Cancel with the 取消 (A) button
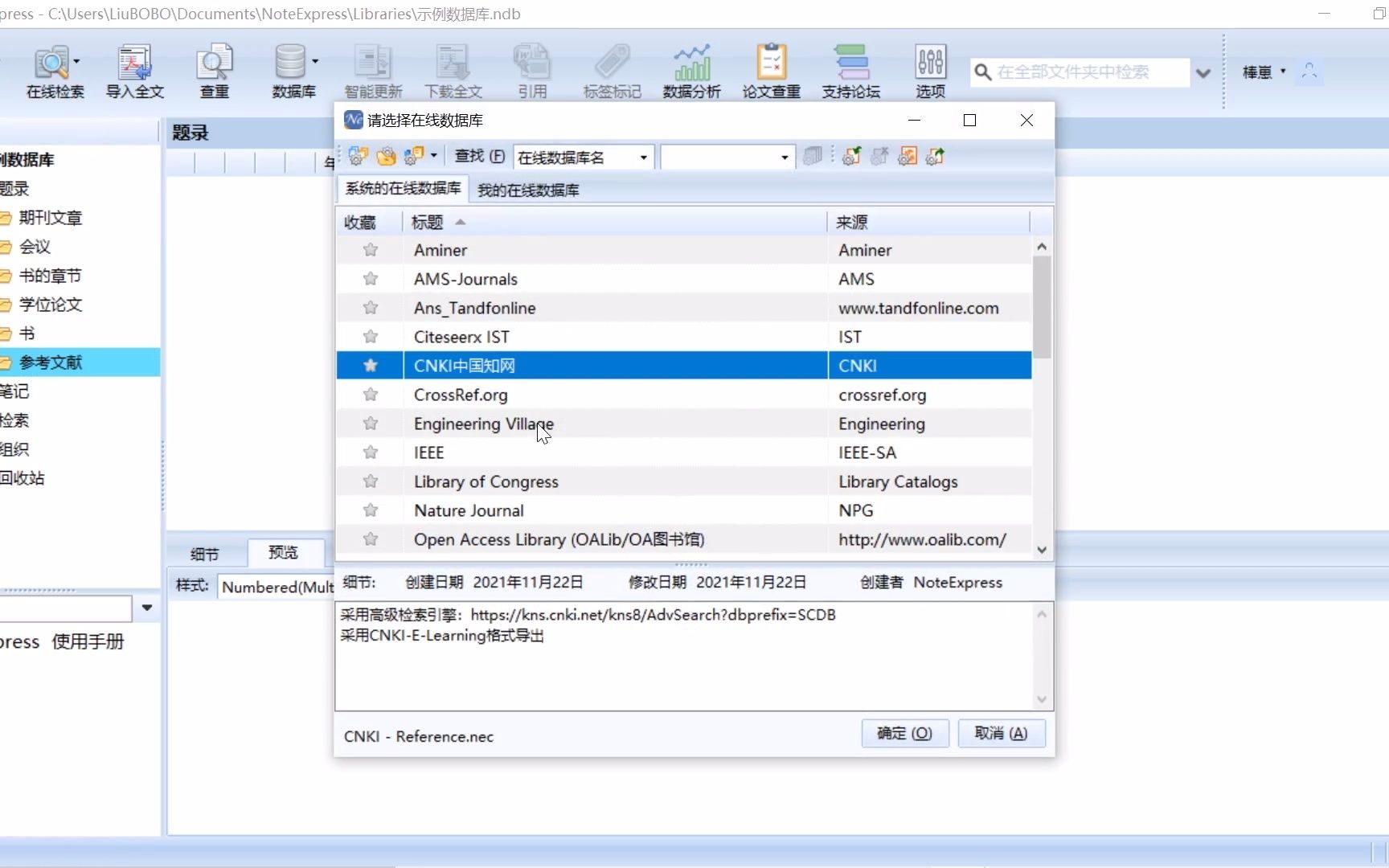1389x868 pixels. [x=1001, y=733]
